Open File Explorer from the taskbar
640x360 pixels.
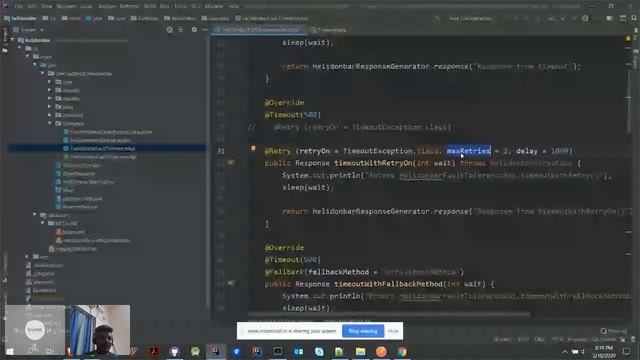[x=360, y=351]
